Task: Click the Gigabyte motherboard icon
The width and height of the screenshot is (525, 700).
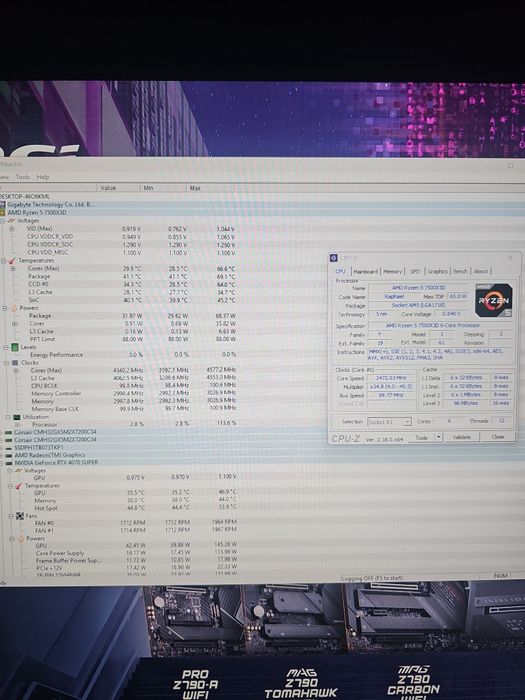Action: click(x=3, y=205)
